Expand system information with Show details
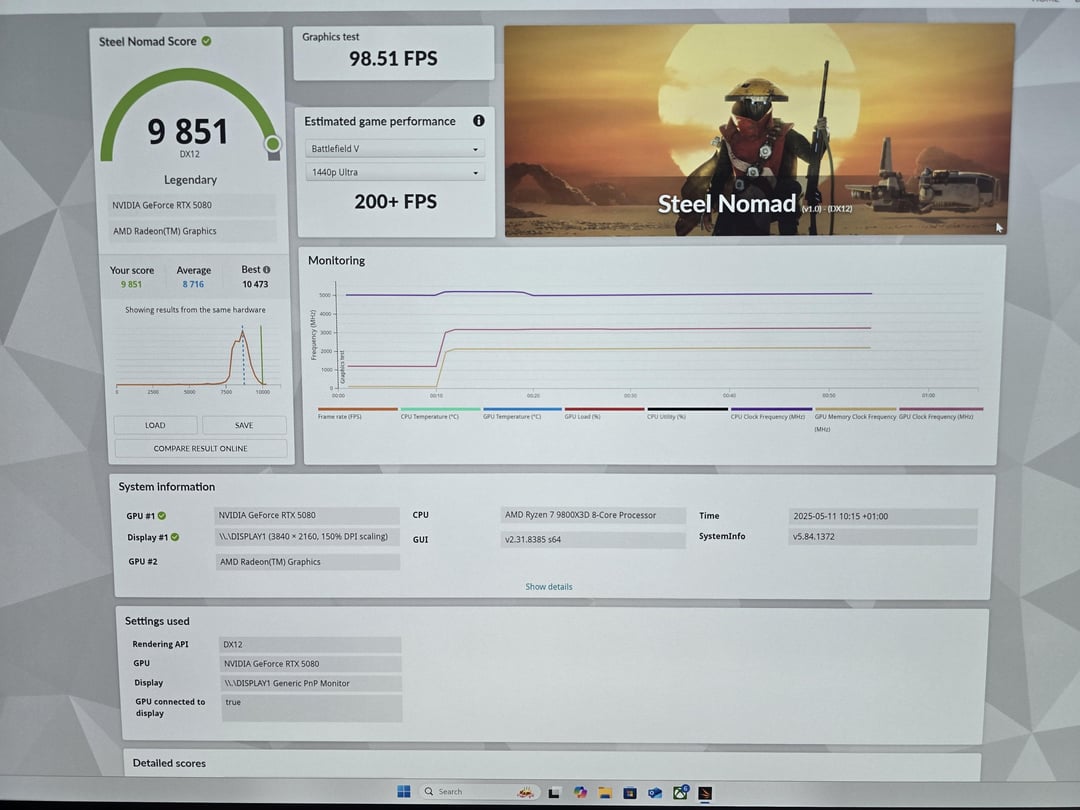 point(549,587)
